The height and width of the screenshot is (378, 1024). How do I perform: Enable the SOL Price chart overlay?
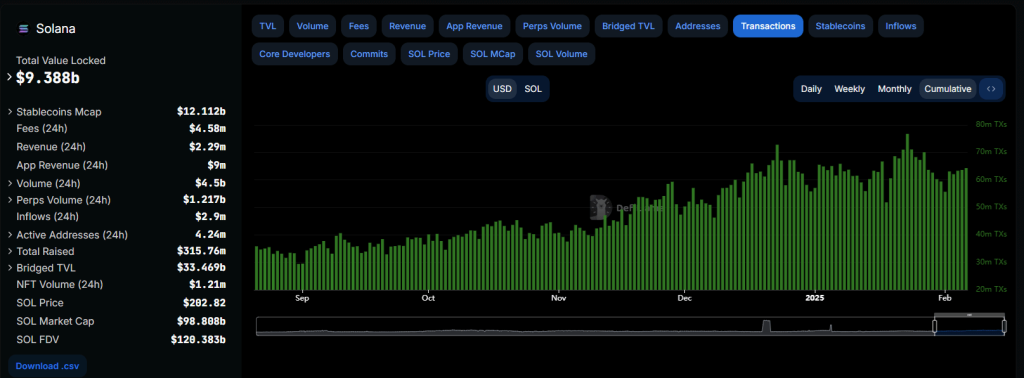429,54
